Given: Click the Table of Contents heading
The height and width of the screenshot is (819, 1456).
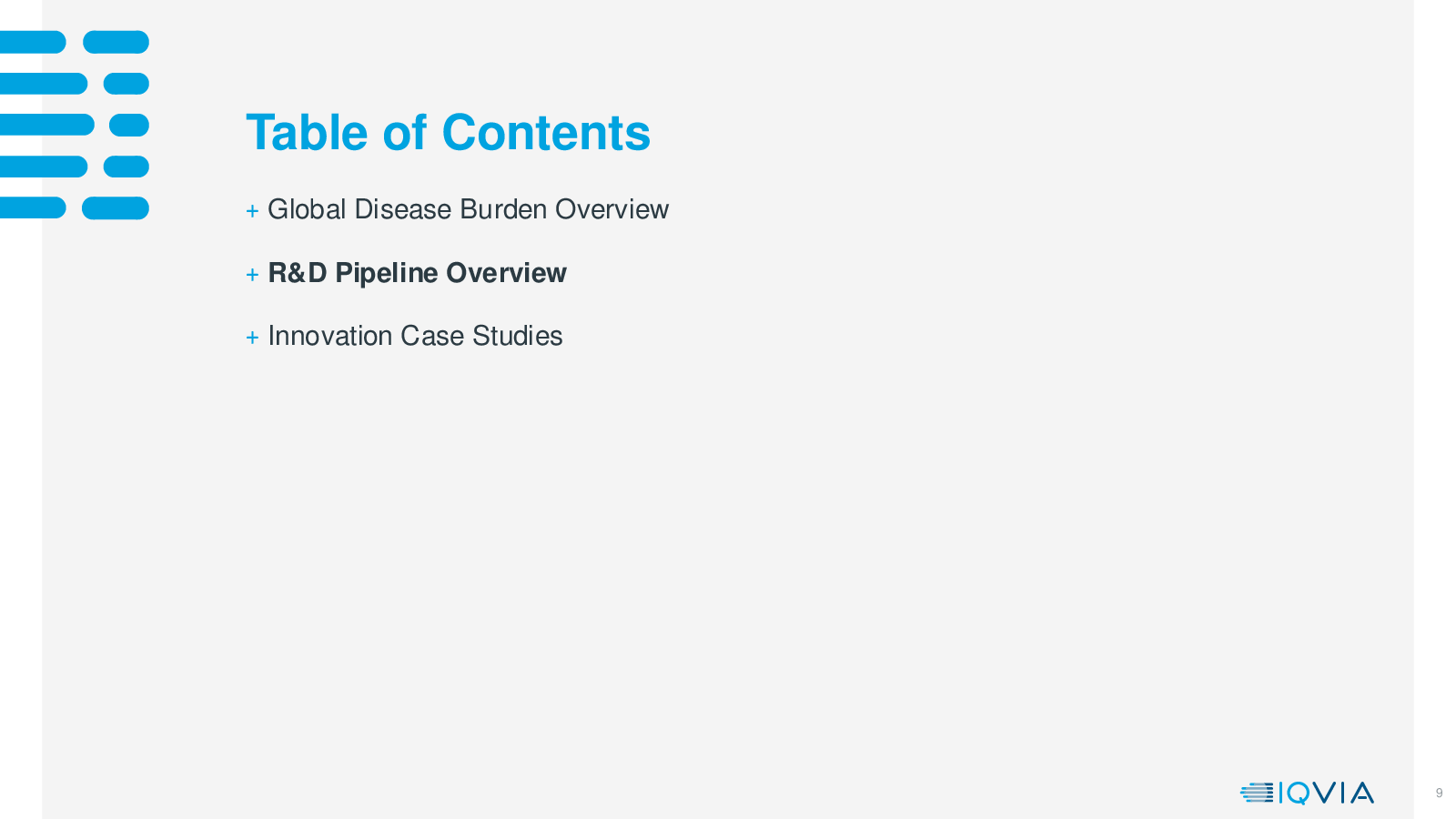Looking at the screenshot, I should 448,133.
